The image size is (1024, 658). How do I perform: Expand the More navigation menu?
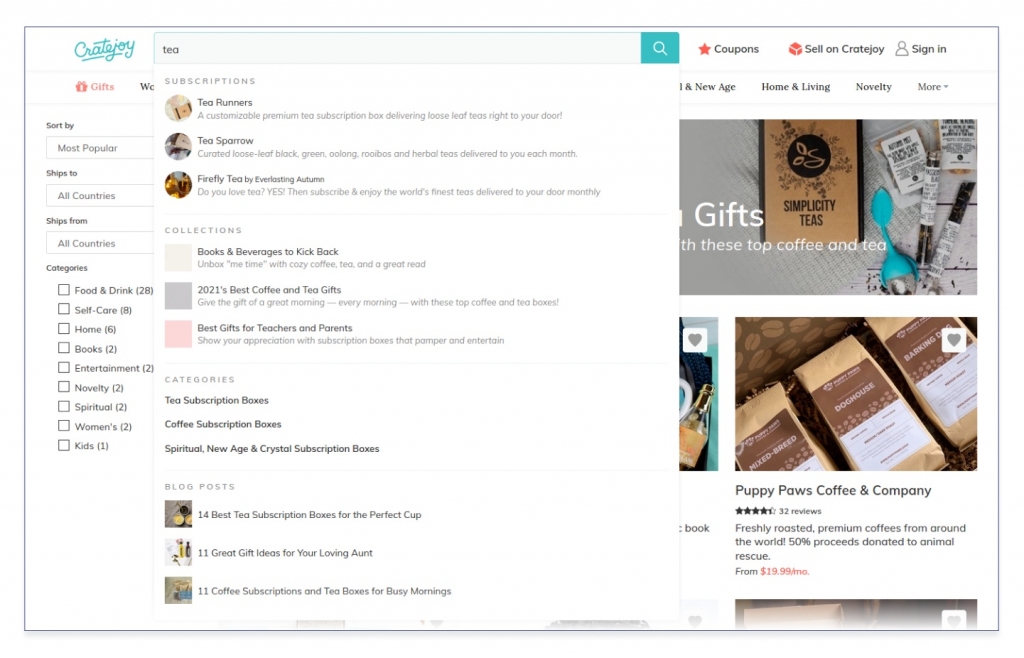pyautogui.click(x=933, y=86)
